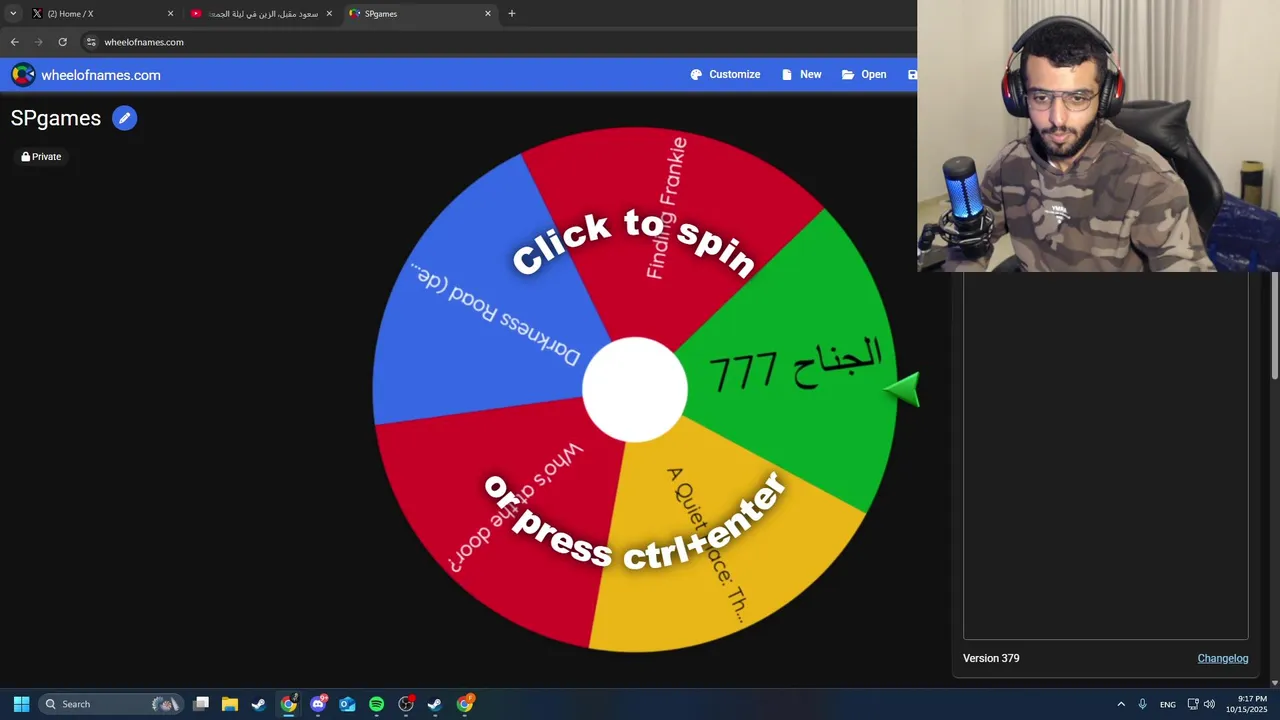This screenshot has height=720, width=1280.
Task: Click the taskbar Search box
Action: coord(112,704)
